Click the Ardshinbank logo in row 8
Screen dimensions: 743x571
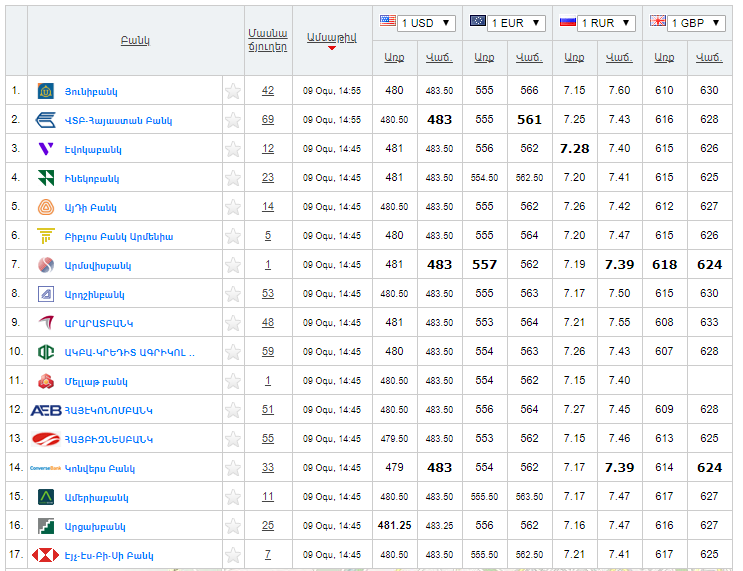click(46, 294)
